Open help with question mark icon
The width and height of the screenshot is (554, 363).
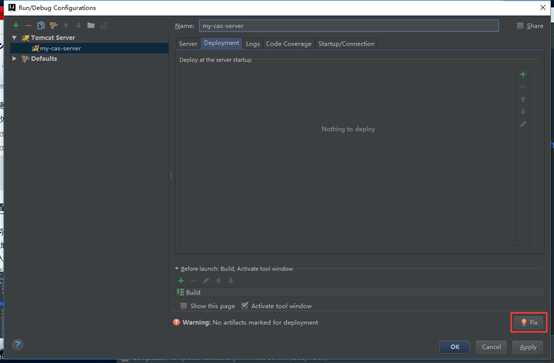tap(18, 344)
